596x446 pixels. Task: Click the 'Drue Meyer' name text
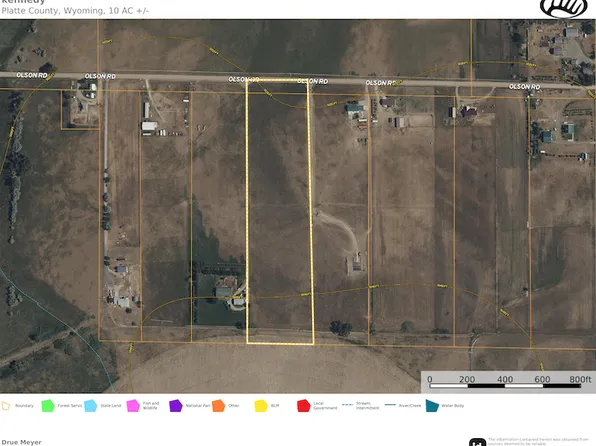click(x=22, y=442)
